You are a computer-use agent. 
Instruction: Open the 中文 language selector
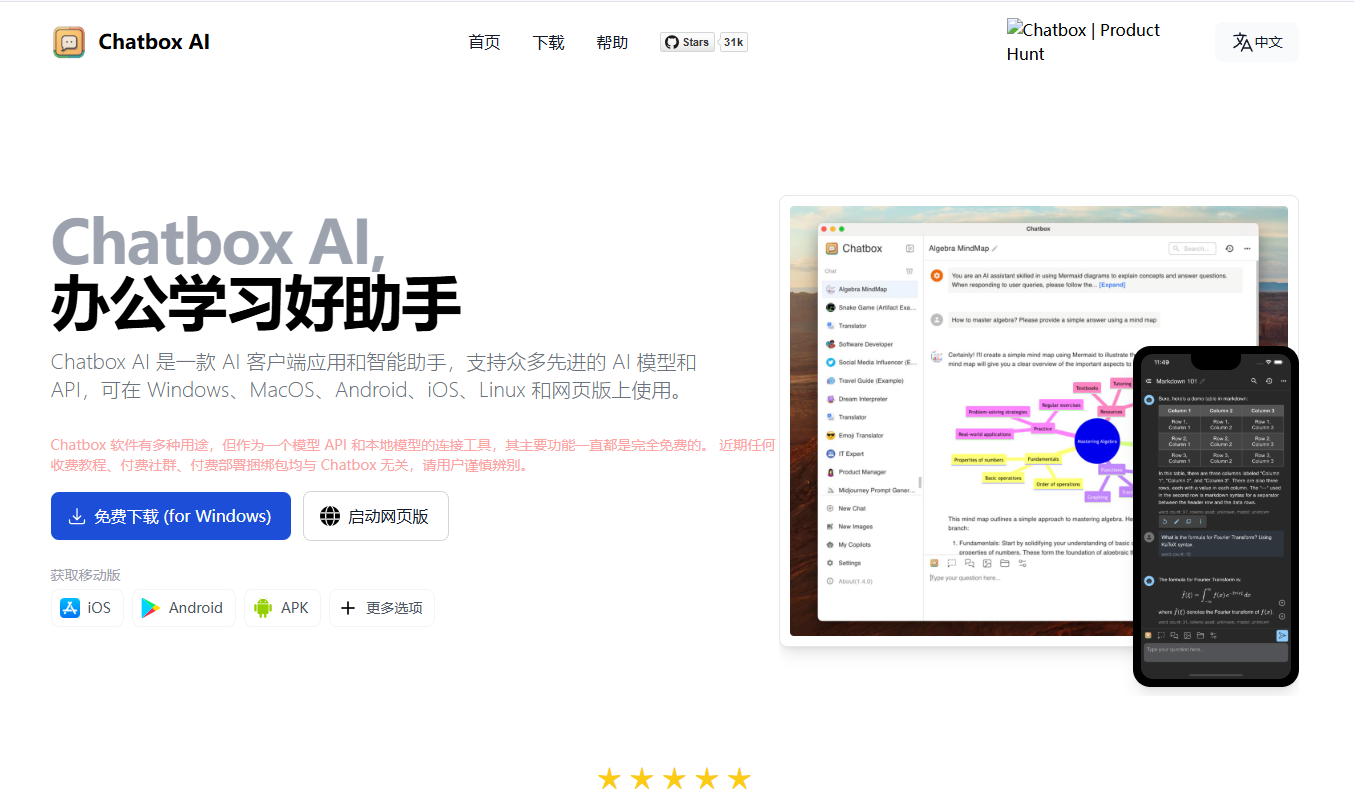tap(1257, 42)
